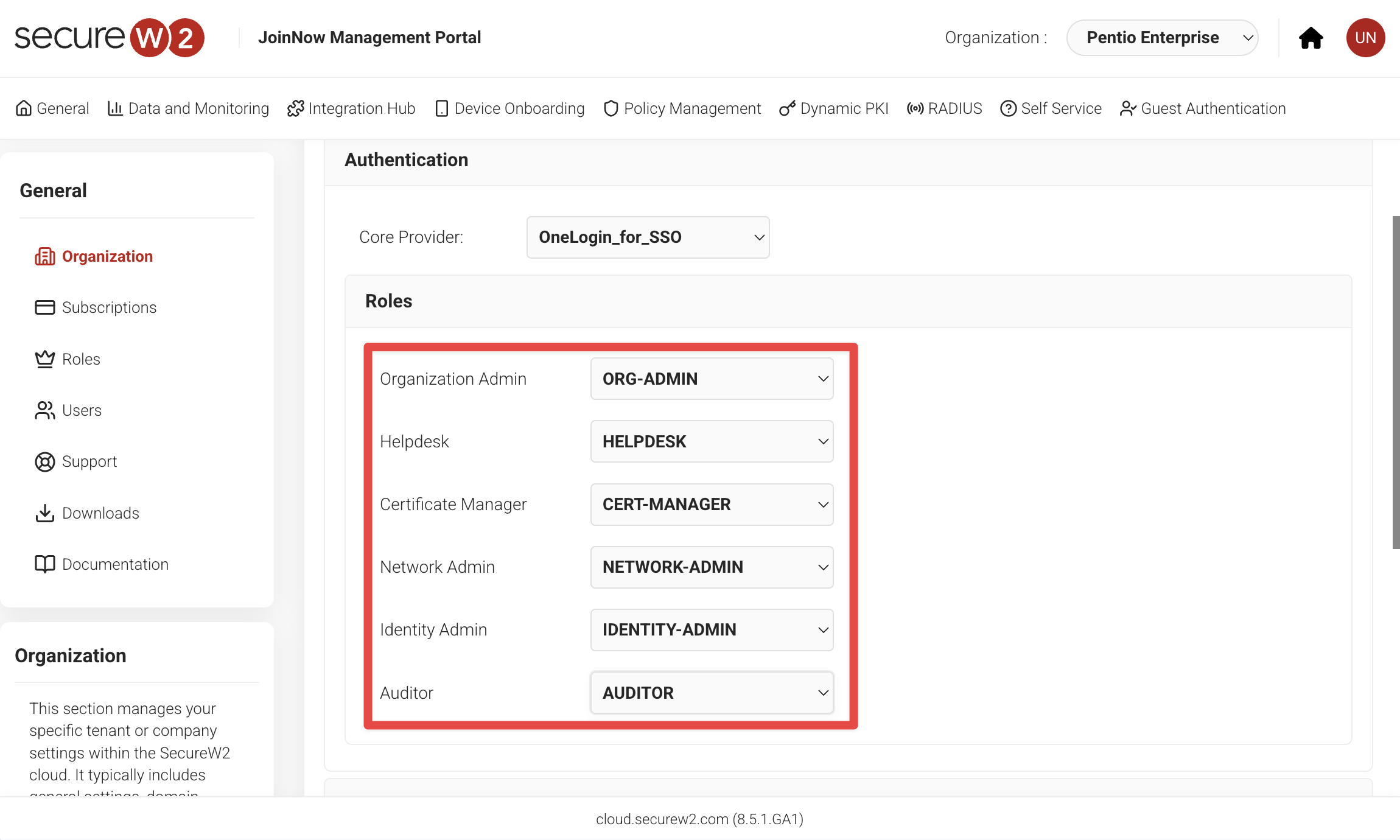The image size is (1400, 840).
Task: Click the 'Helpdesk' role label
Action: [x=415, y=441]
